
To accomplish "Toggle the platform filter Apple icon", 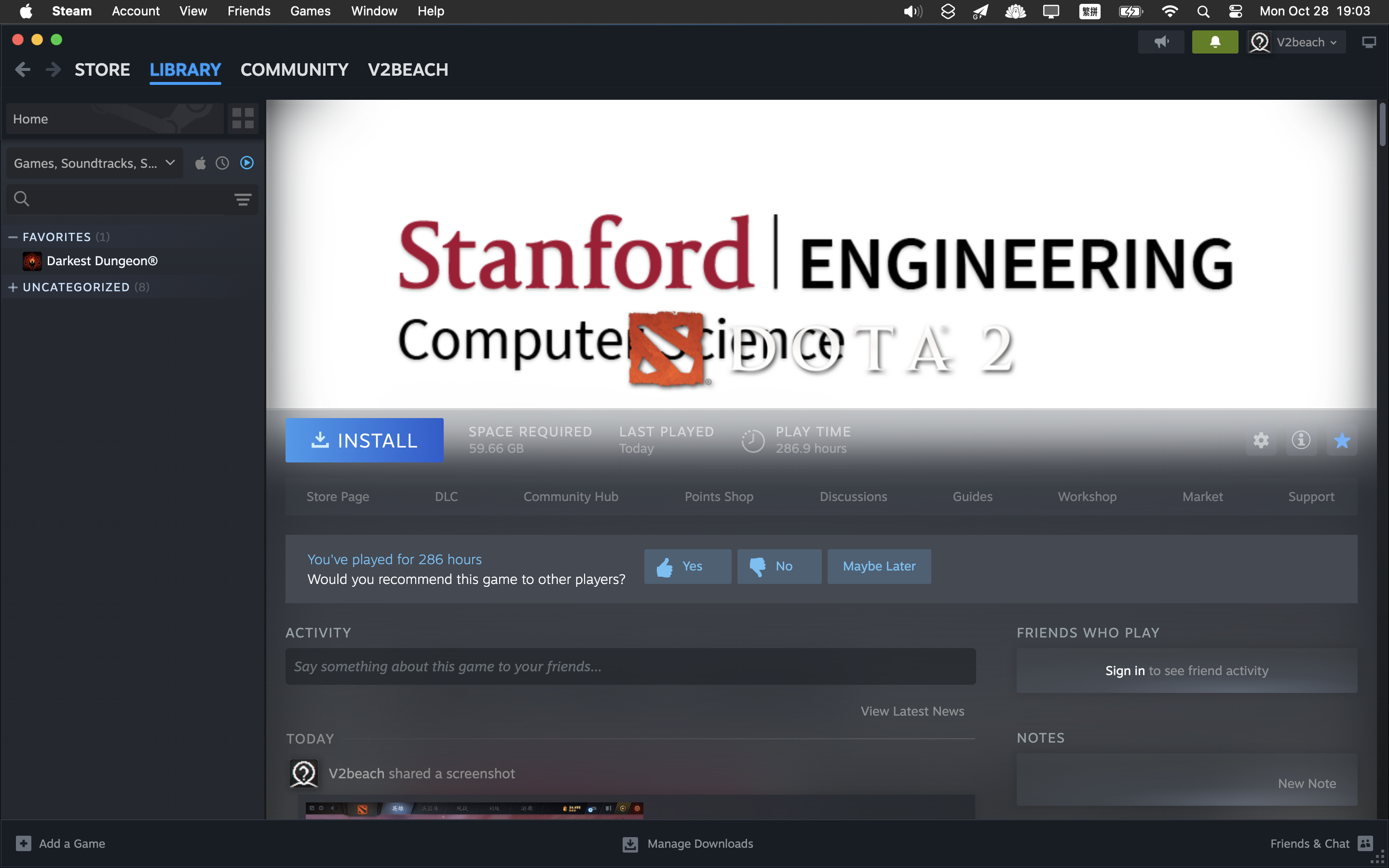I will tap(200, 163).
